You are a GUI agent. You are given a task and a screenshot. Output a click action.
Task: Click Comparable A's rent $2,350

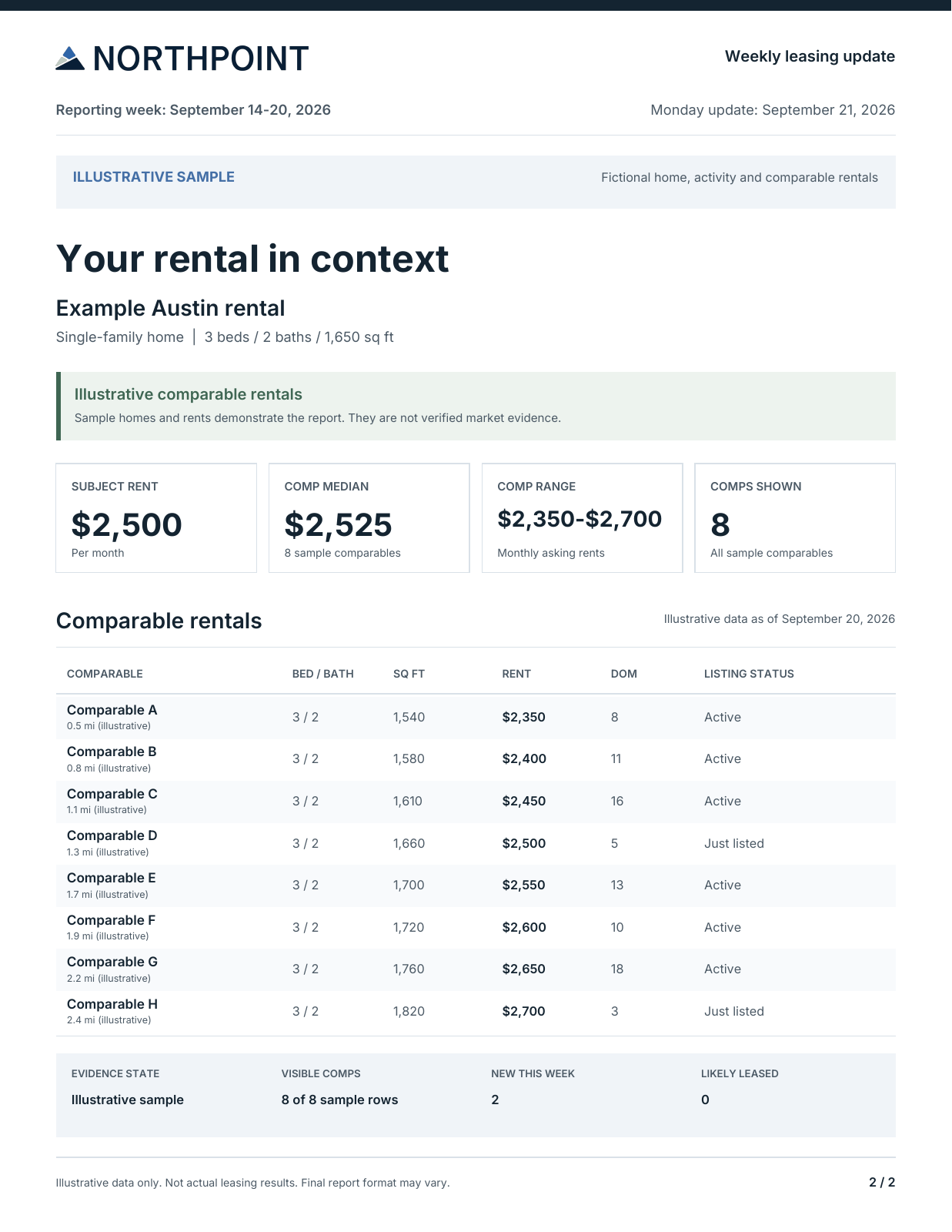524,717
